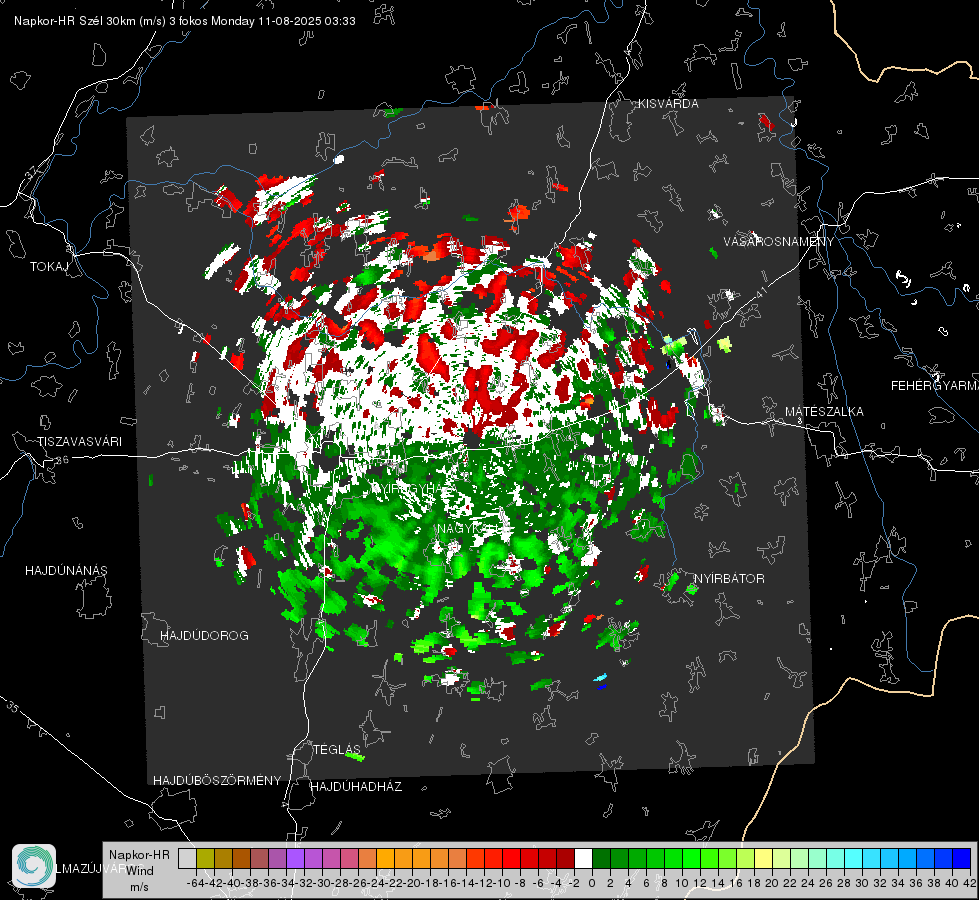Image resolution: width=979 pixels, height=900 pixels.
Task: Select the cyan legend swatch above 30
Action: pyautogui.click(x=854, y=858)
